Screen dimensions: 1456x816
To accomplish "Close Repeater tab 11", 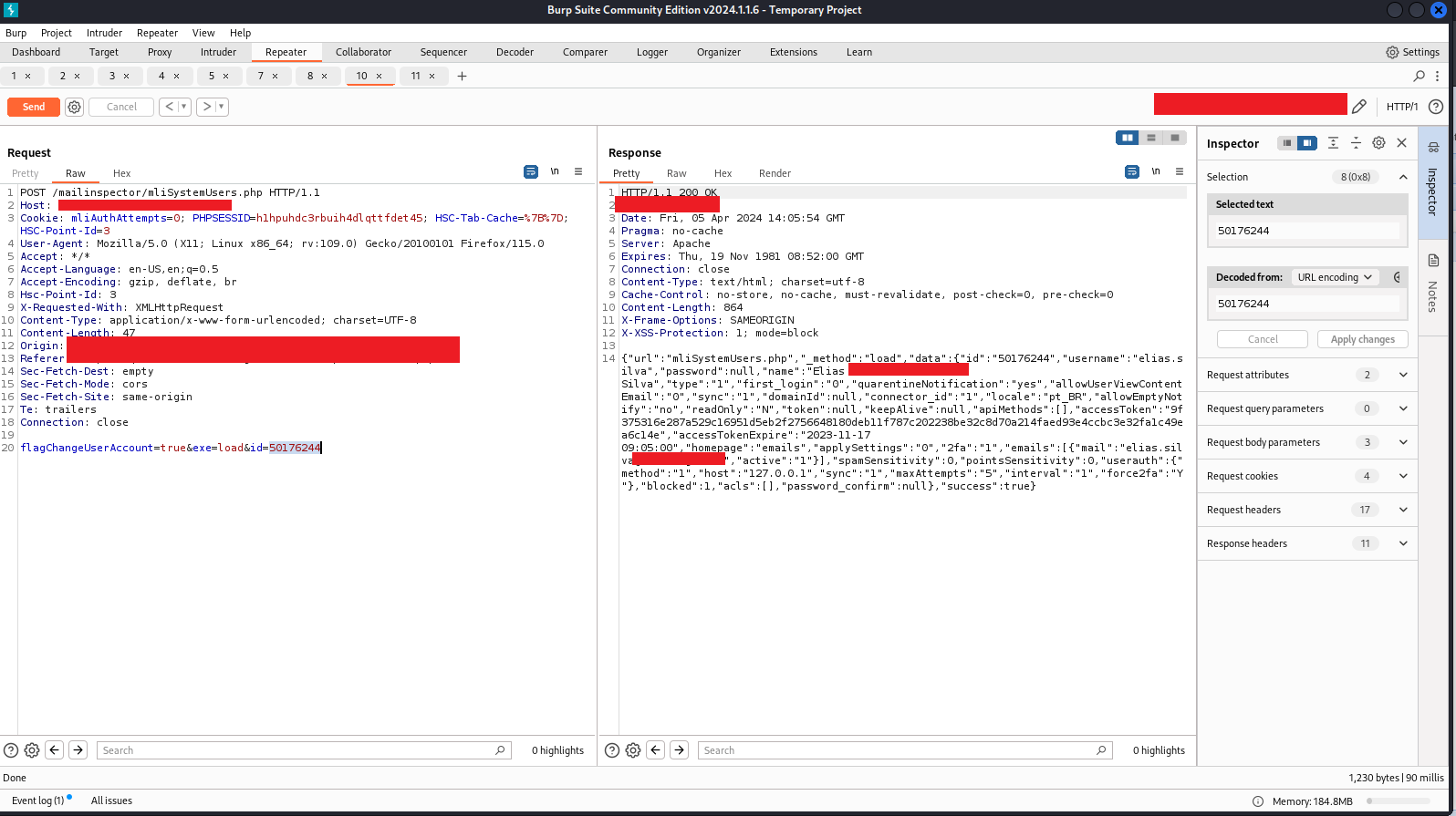I will click(433, 76).
